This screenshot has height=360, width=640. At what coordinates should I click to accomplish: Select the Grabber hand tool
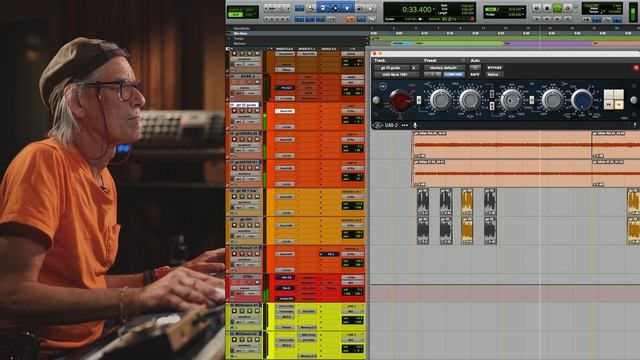(x=347, y=8)
